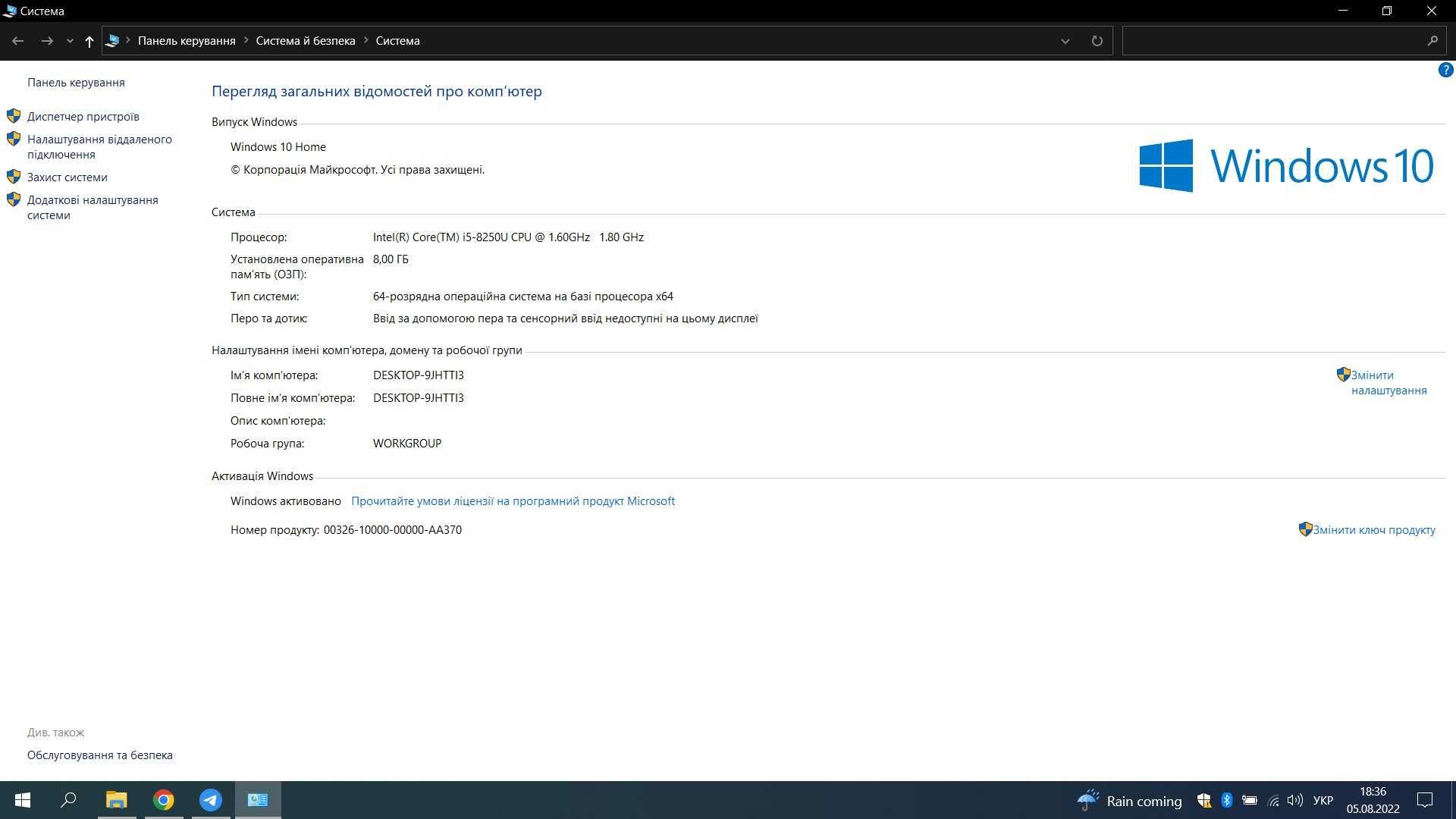Go up one level arrow

89,41
